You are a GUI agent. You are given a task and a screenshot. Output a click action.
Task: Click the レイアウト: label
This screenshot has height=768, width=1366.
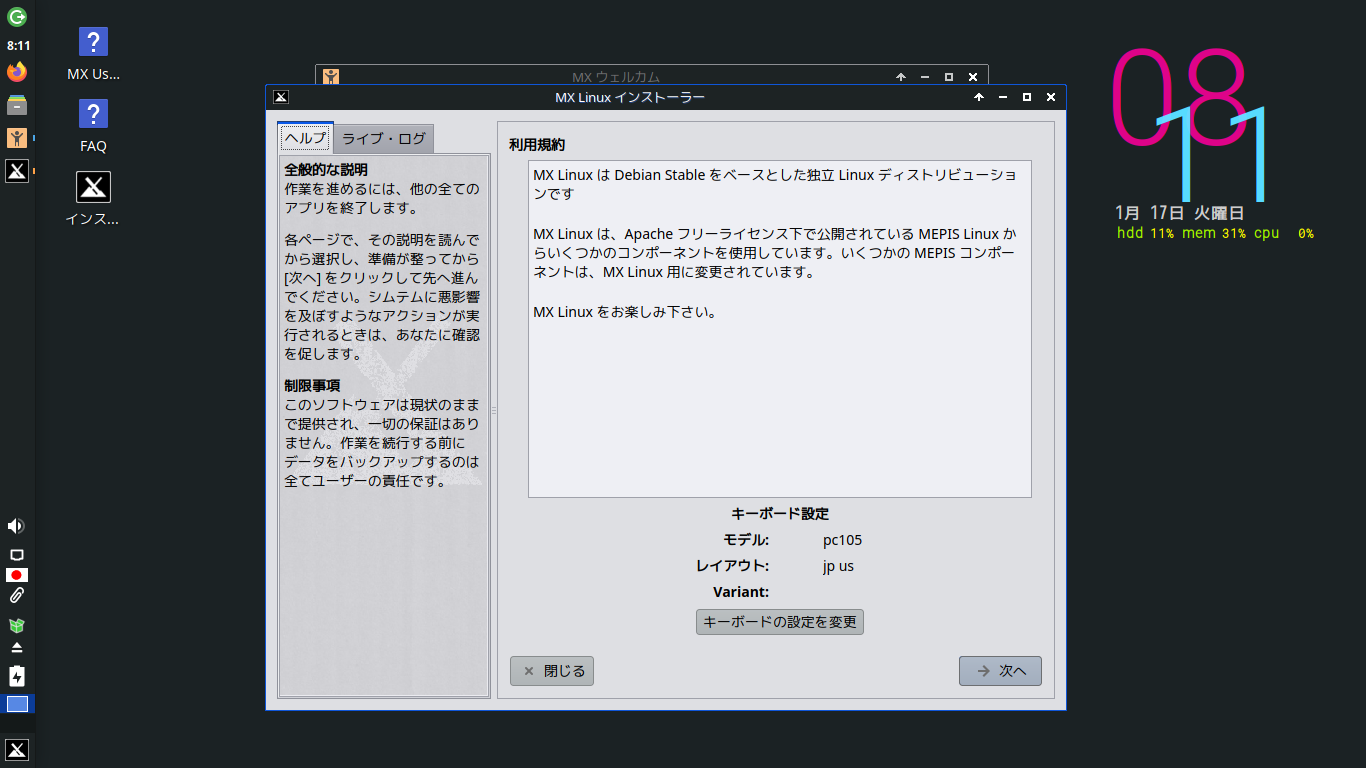pos(733,566)
